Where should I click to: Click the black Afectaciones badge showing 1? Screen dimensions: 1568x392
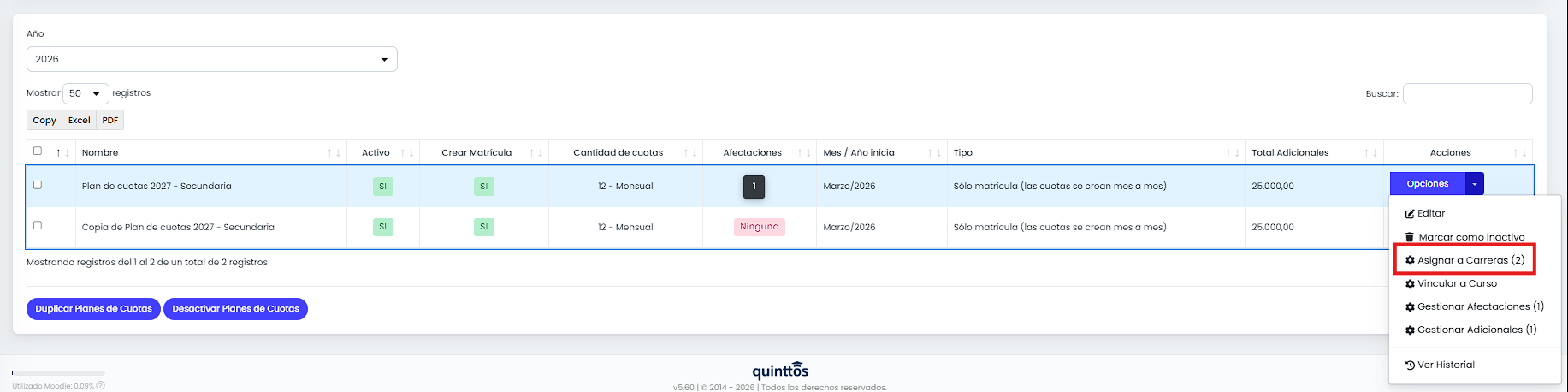click(754, 186)
